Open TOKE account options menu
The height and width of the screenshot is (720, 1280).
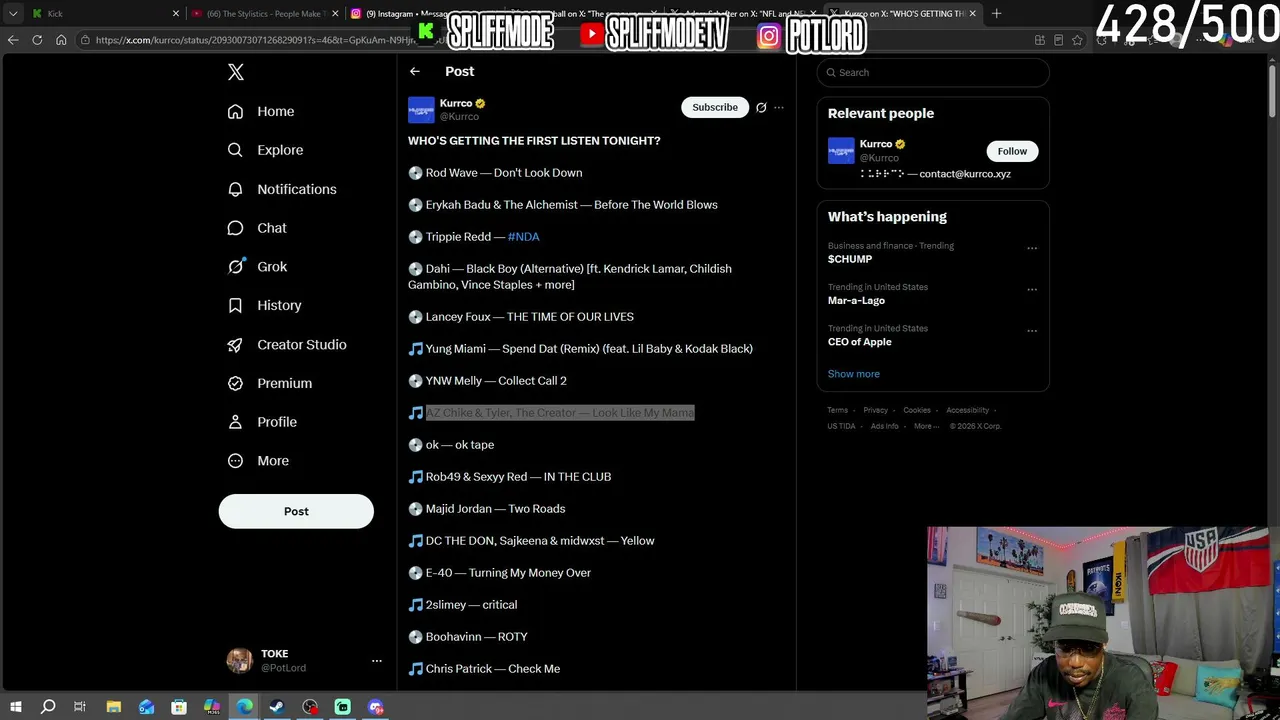377,661
